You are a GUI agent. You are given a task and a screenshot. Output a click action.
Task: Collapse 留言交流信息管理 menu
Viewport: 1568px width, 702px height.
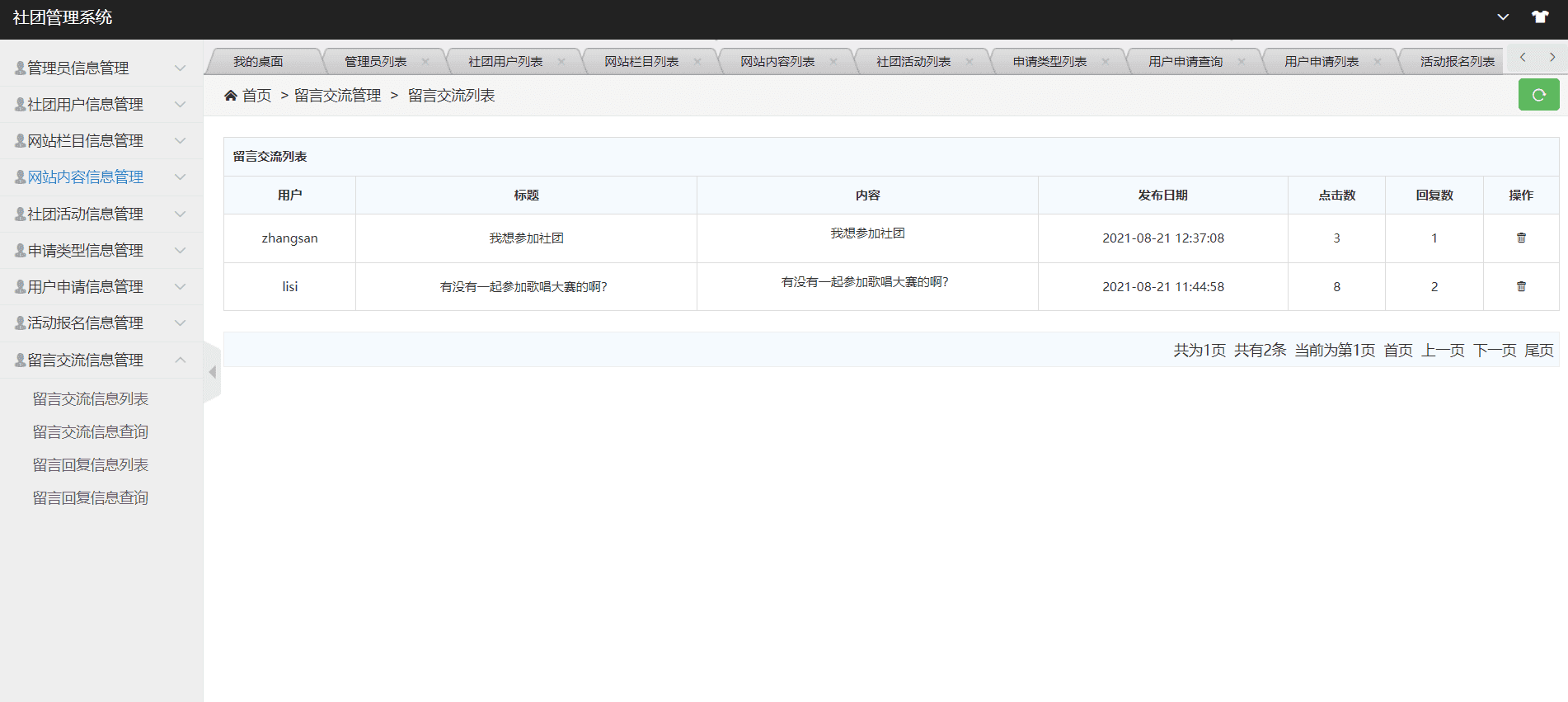[101, 360]
